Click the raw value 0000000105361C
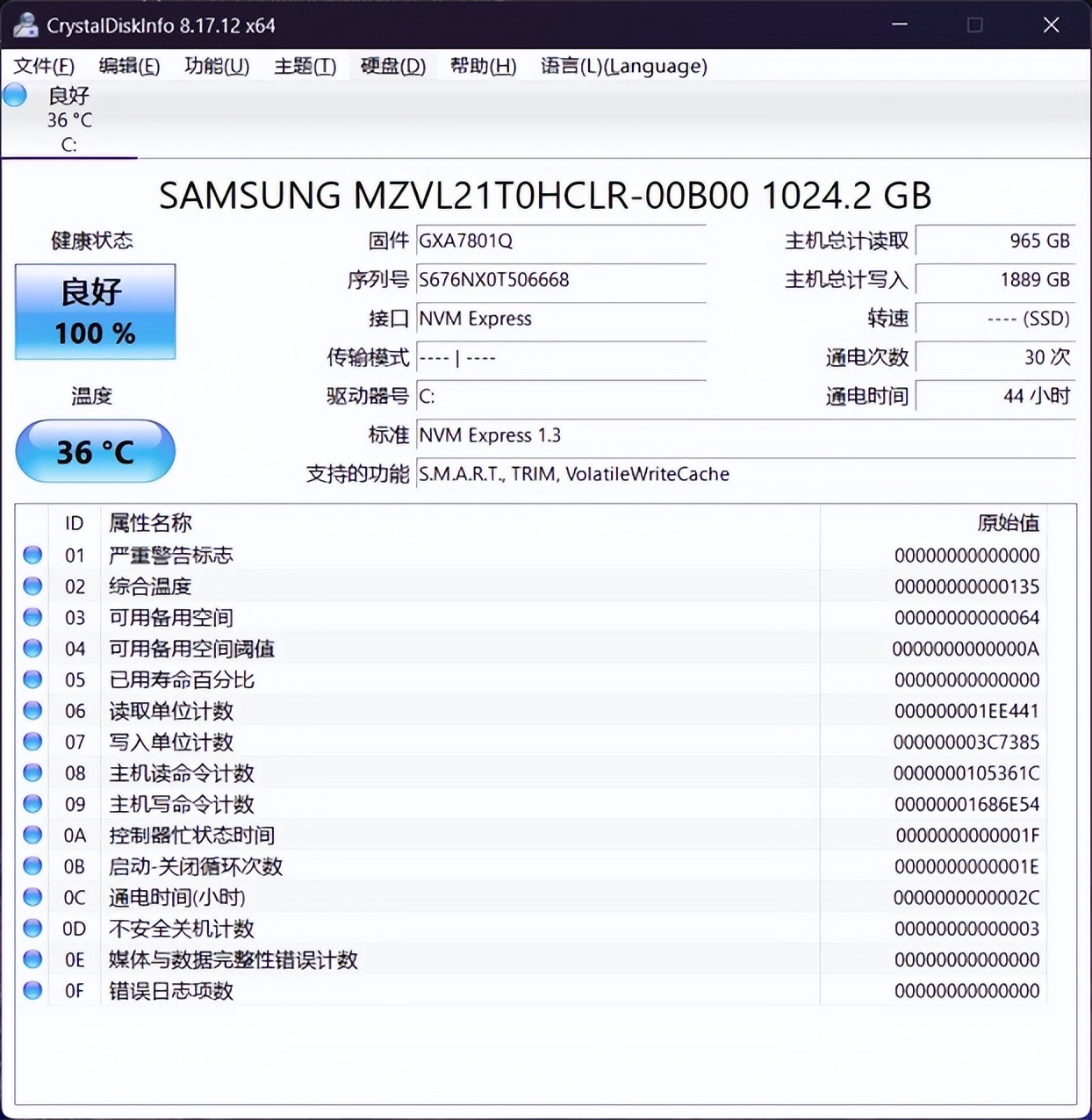Screen dimensions: 1092x1120 click(966, 773)
